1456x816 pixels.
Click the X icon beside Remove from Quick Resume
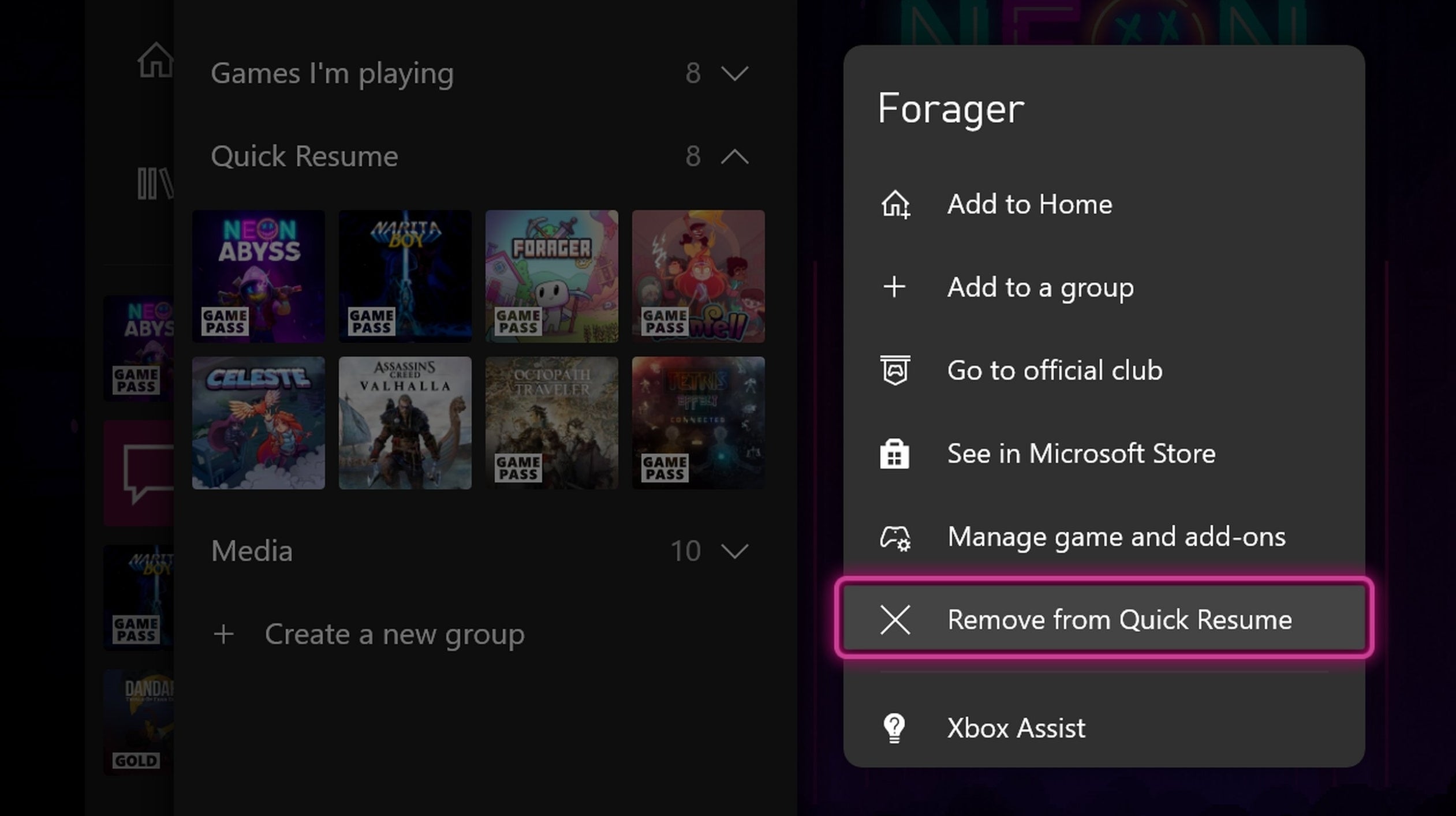(895, 620)
